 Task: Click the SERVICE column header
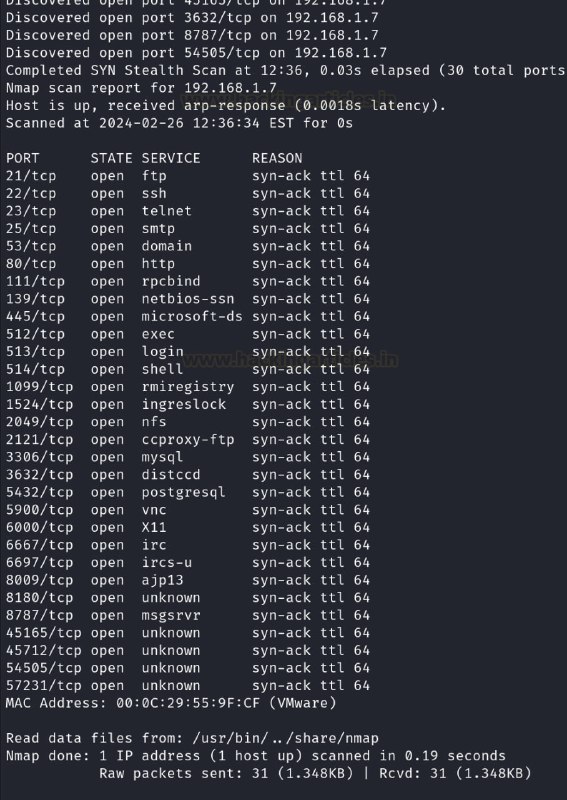pyautogui.click(x=171, y=158)
